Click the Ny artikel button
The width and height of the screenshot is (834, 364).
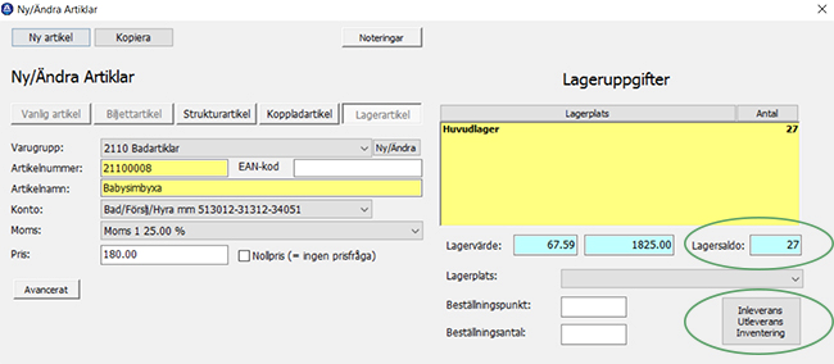[x=51, y=38]
